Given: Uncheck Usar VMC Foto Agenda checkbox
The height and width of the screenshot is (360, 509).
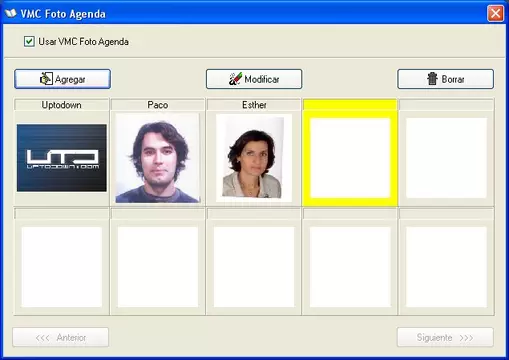Looking at the screenshot, I should click(x=29, y=42).
